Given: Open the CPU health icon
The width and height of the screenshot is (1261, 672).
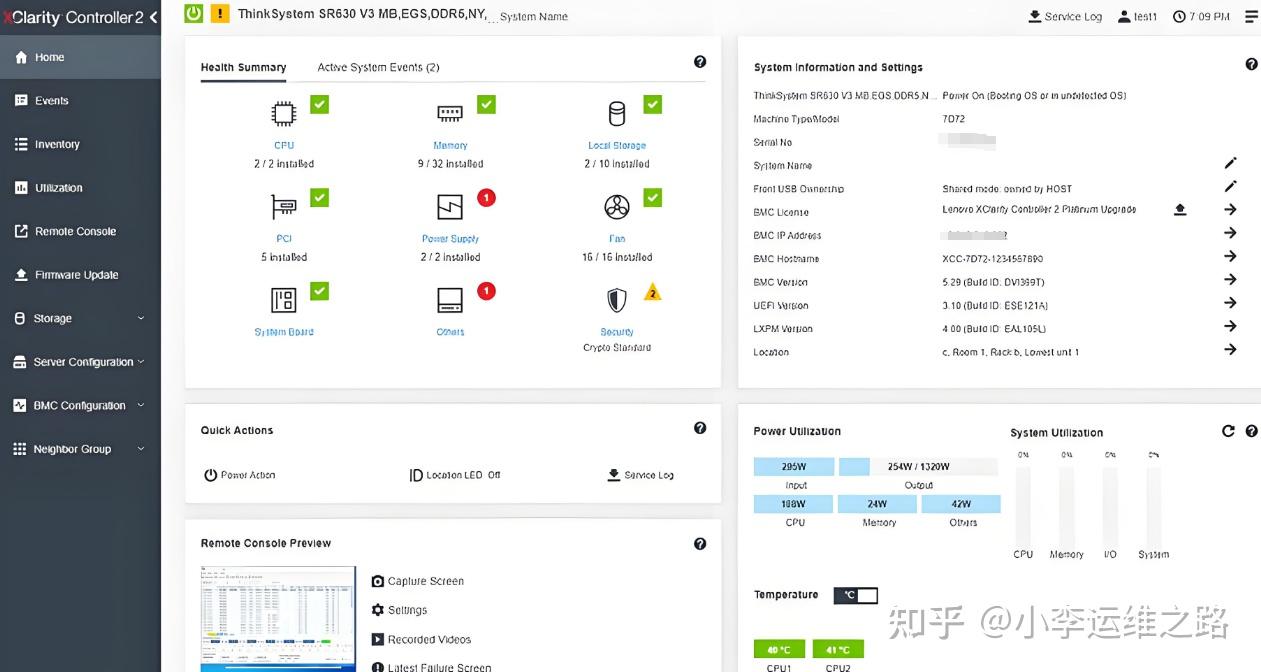Looking at the screenshot, I should pos(284,113).
